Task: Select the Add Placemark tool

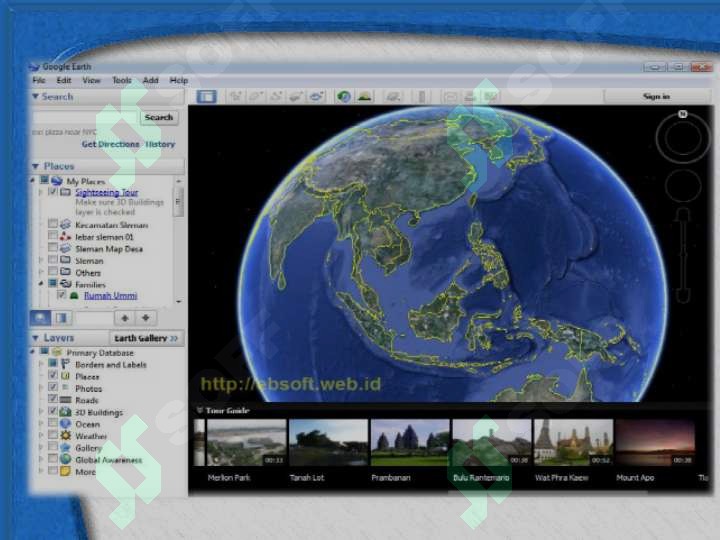Action: point(236,96)
